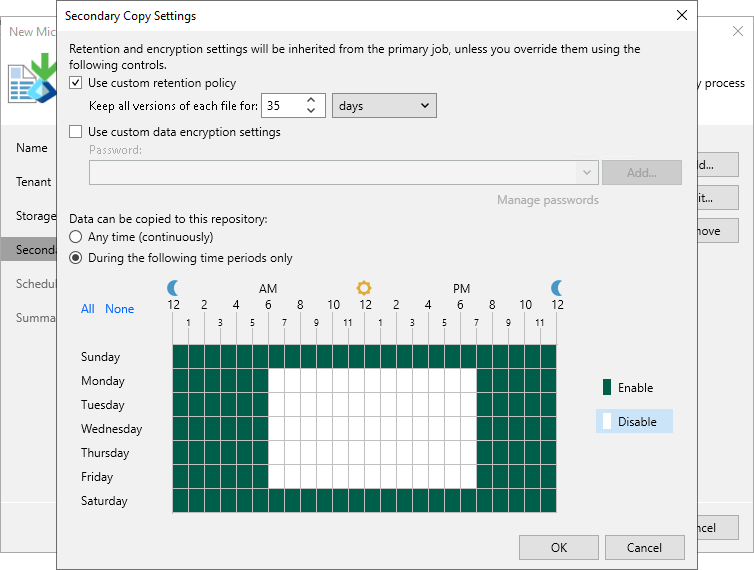Click the PM header label
This screenshot has width=754, height=570.
pyautogui.click(x=461, y=289)
